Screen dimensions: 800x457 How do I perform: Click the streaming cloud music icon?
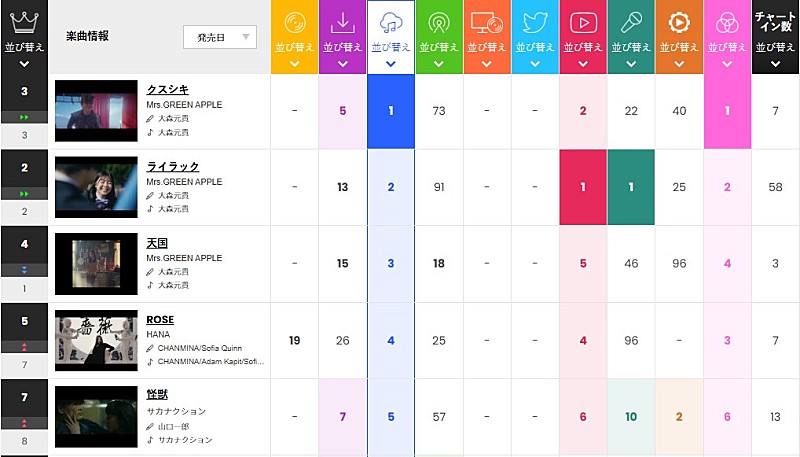point(391,22)
